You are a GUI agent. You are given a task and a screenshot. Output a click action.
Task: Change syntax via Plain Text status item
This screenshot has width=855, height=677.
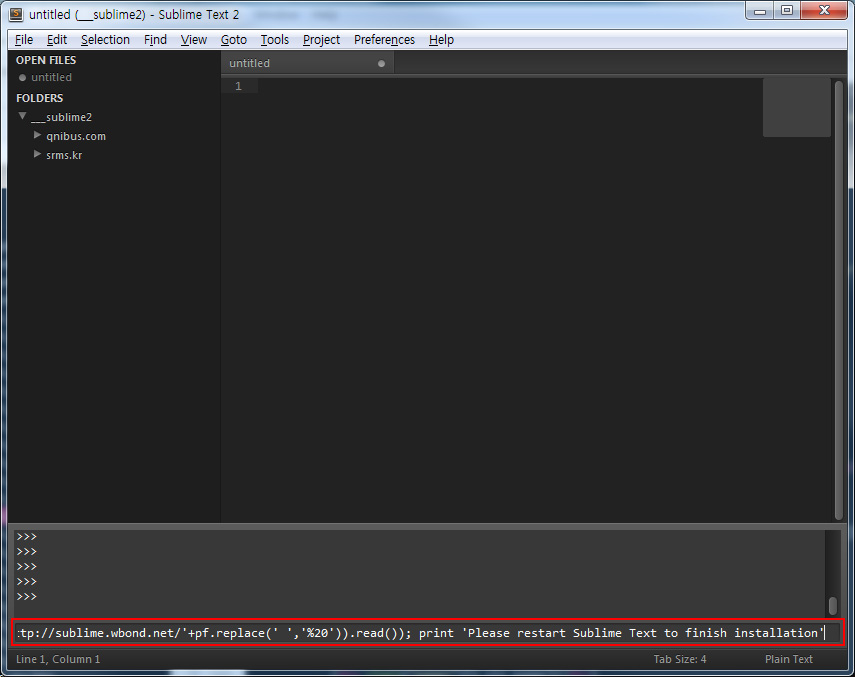click(789, 659)
